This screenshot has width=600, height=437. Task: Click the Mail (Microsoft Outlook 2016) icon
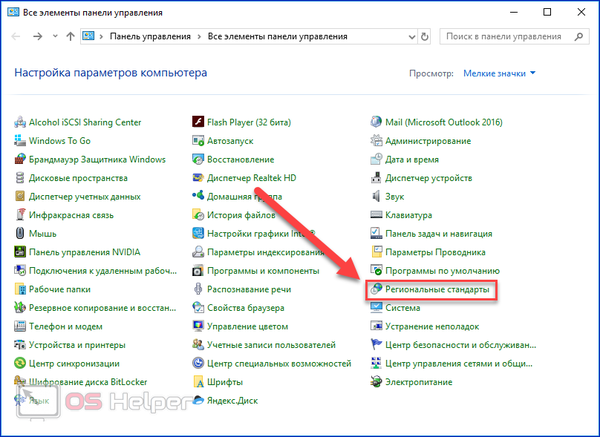coord(376,122)
